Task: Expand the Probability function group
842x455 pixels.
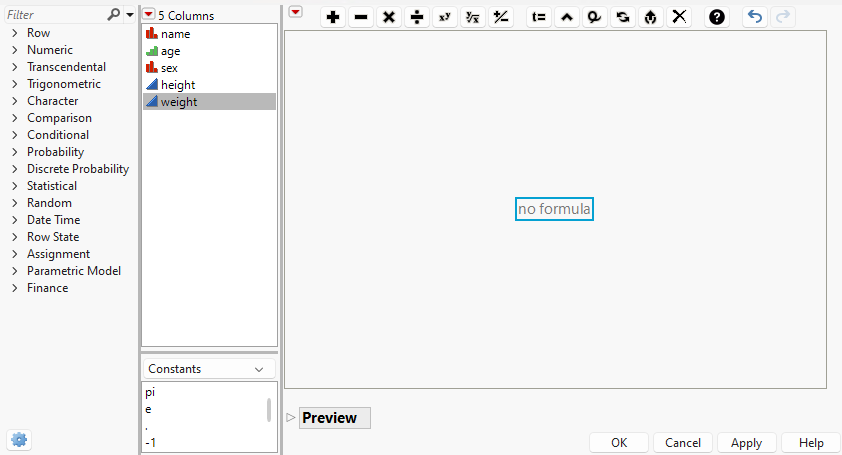Action: click(x=14, y=152)
